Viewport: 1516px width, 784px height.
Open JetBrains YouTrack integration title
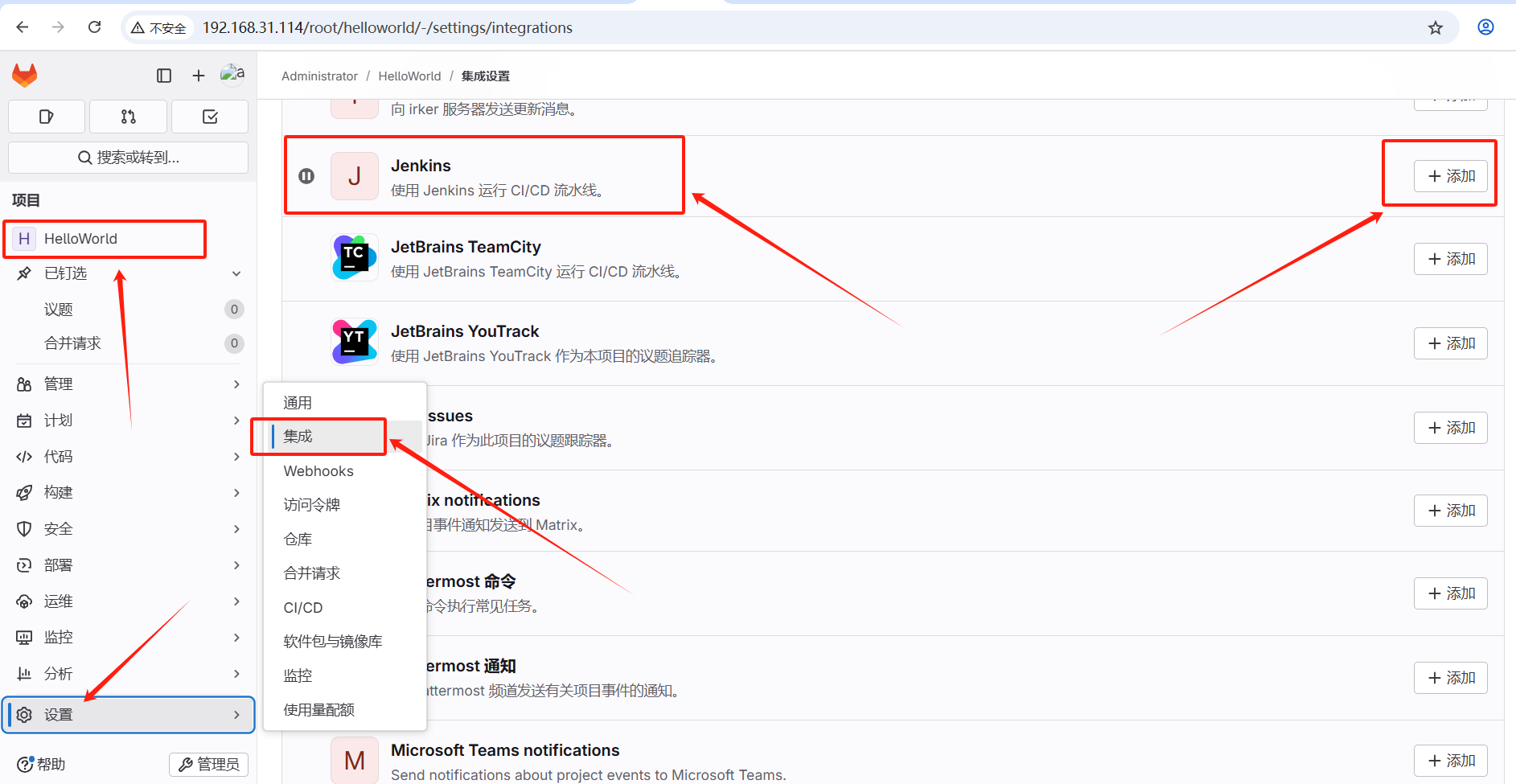point(465,331)
